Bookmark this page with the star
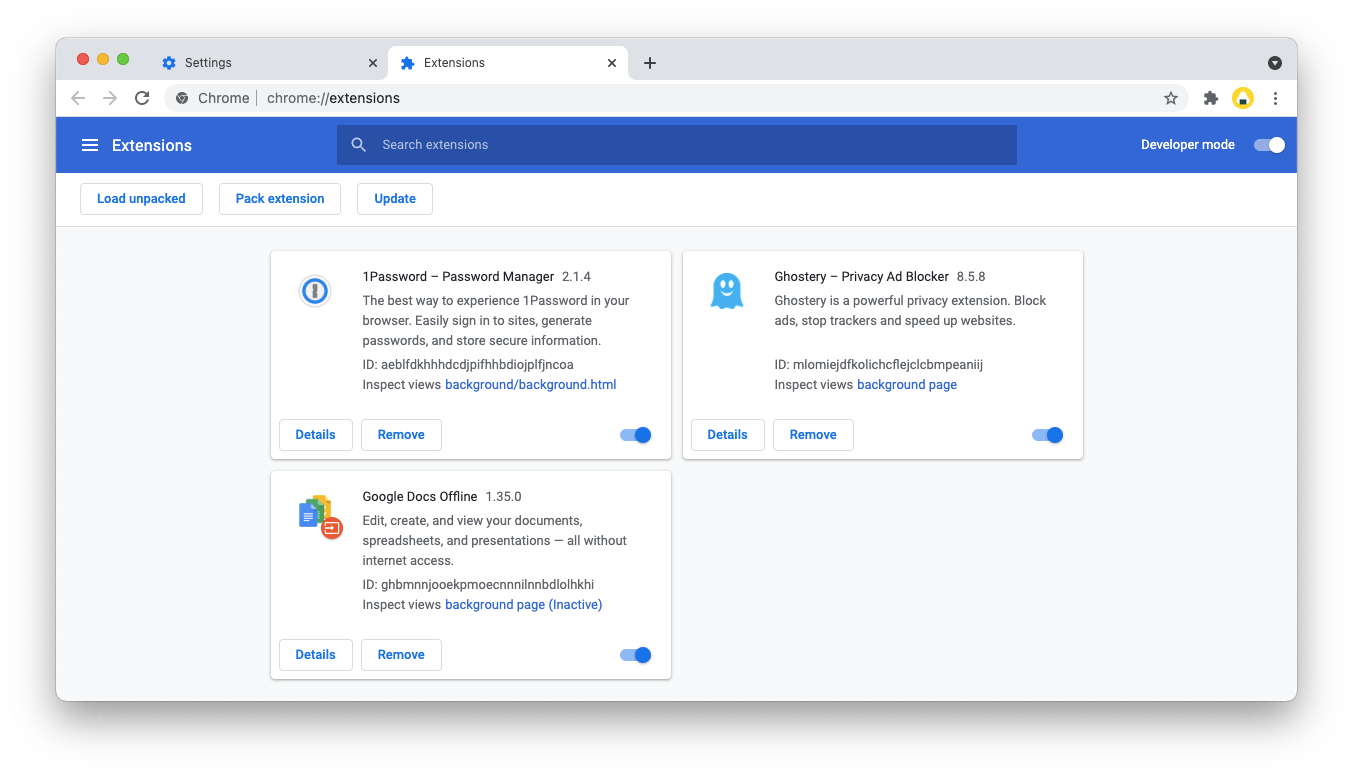The height and width of the screenshot is (775, 1353). [1171, 98]
